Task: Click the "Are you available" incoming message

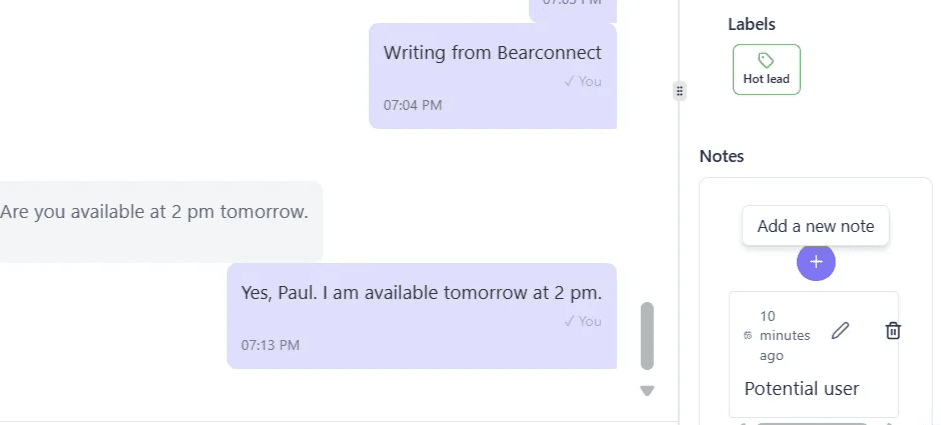Action: [x=154, y=212]
